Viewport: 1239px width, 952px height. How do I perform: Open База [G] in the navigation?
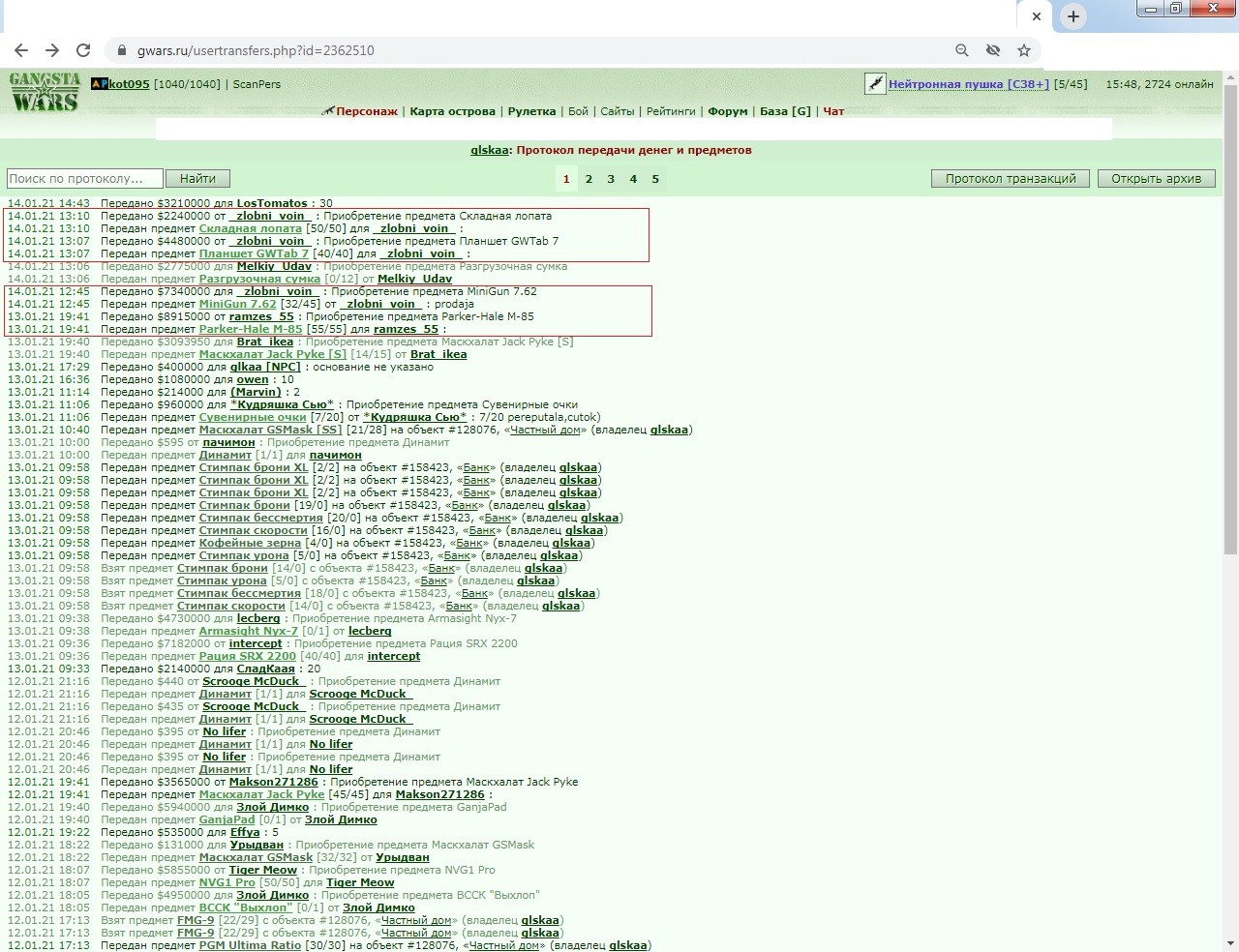tap(785, 111)
